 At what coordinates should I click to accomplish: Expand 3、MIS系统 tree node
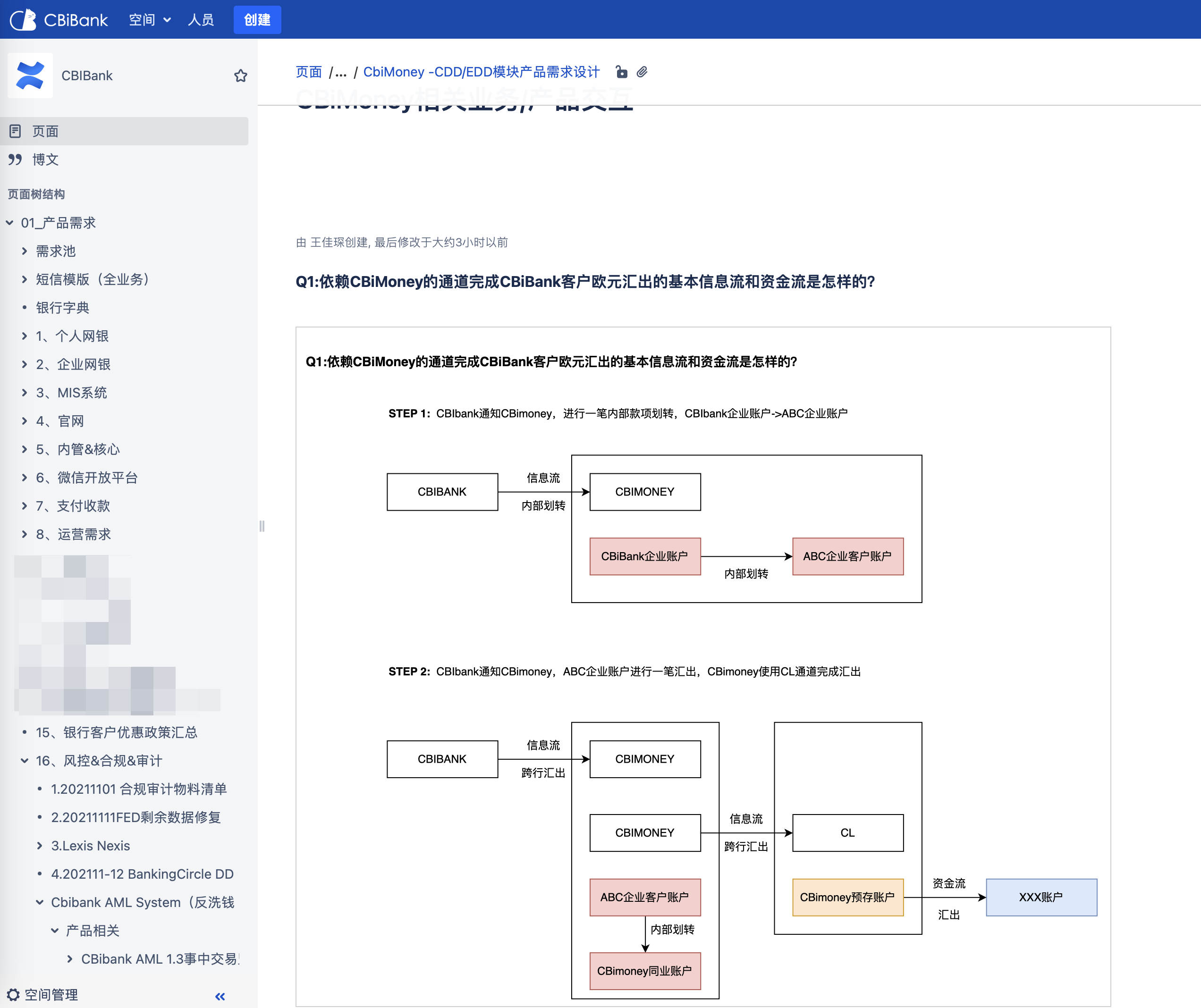click(24, 393)
